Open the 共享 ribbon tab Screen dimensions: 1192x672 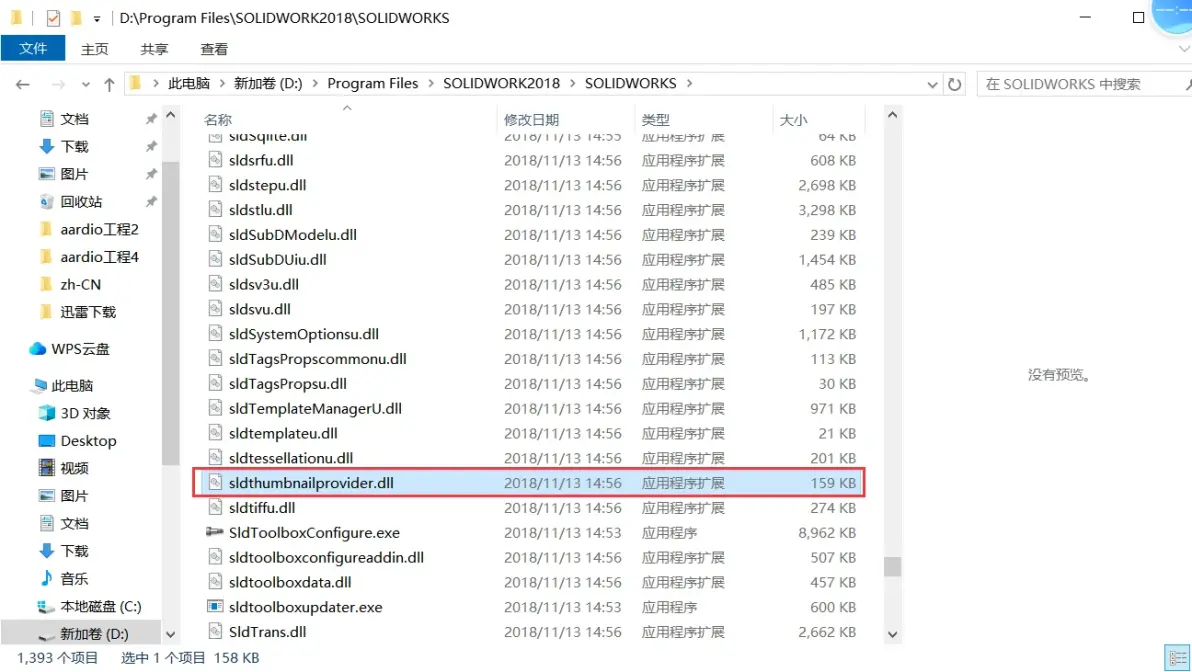(x=154, y=49)
